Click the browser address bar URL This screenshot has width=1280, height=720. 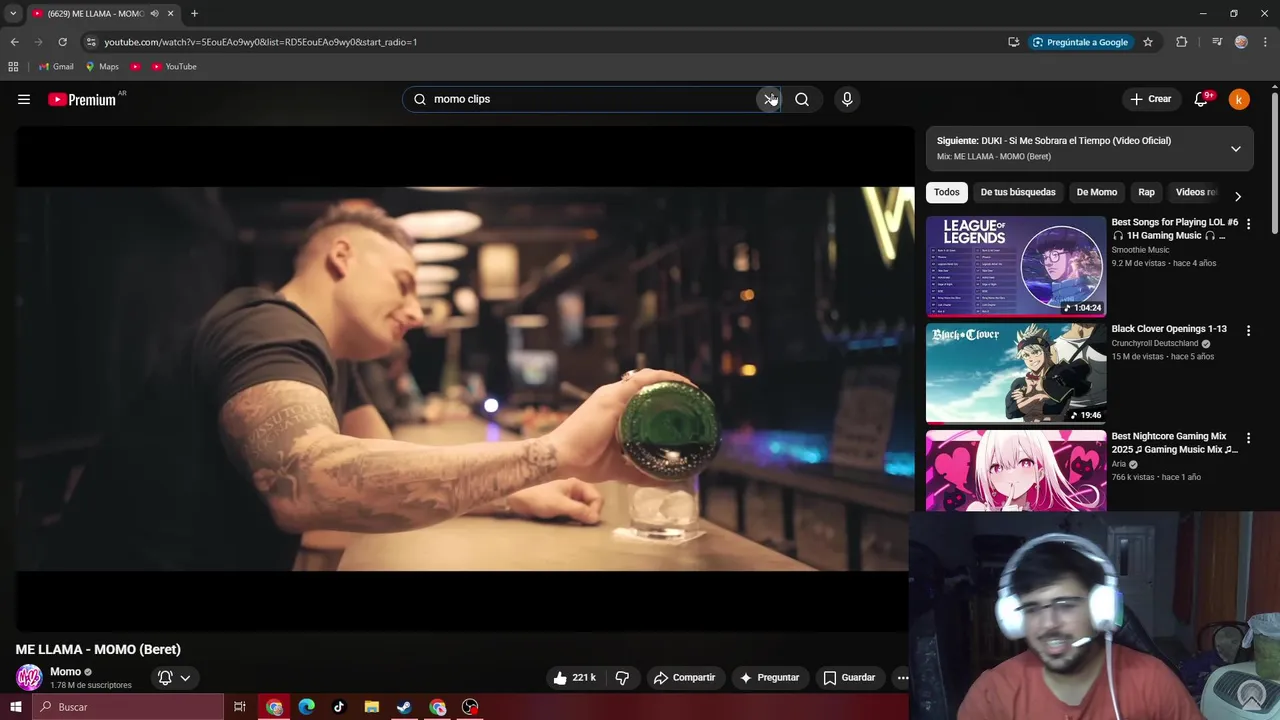pos(260,42)
